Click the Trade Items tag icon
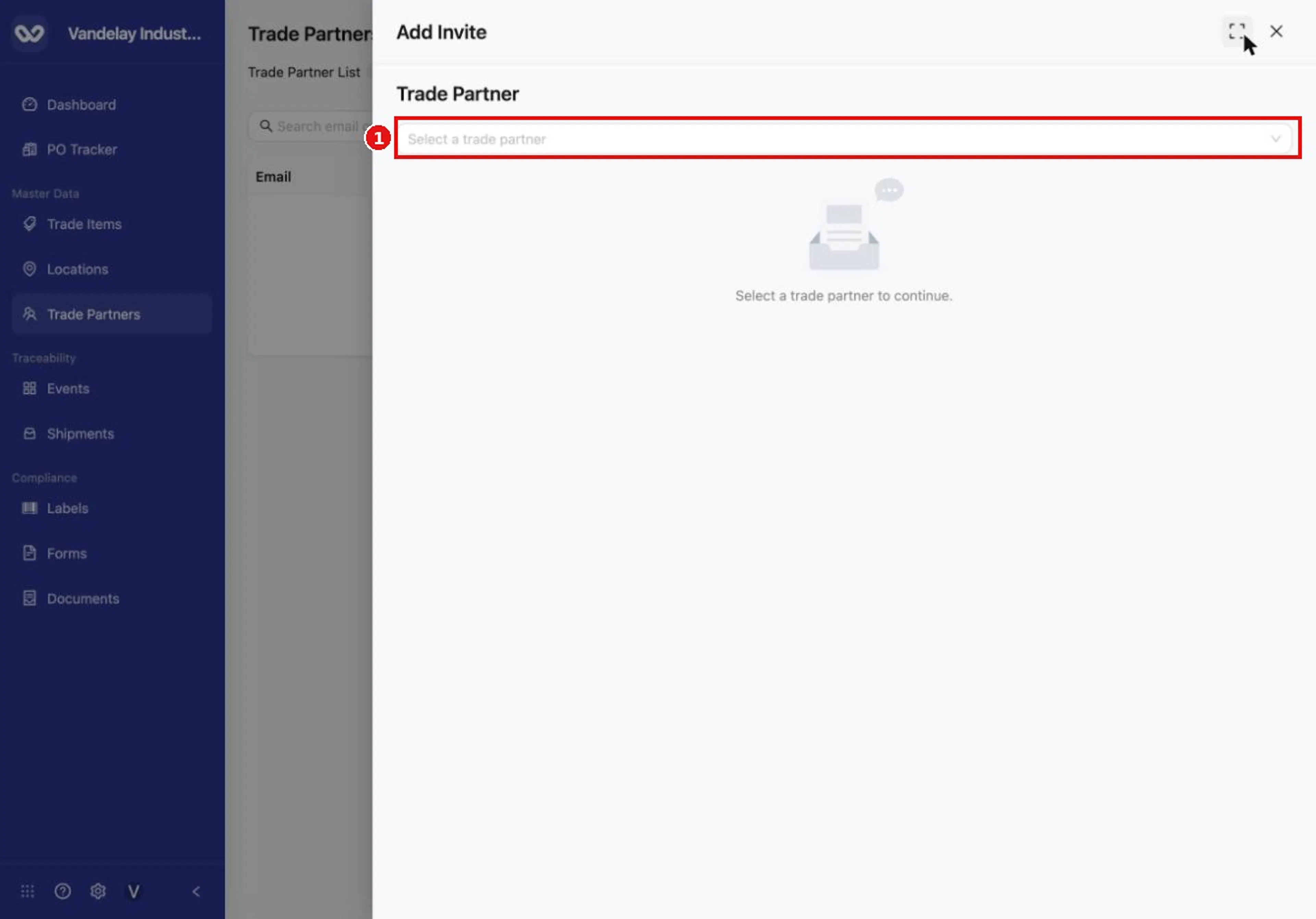 click(29, 223)
